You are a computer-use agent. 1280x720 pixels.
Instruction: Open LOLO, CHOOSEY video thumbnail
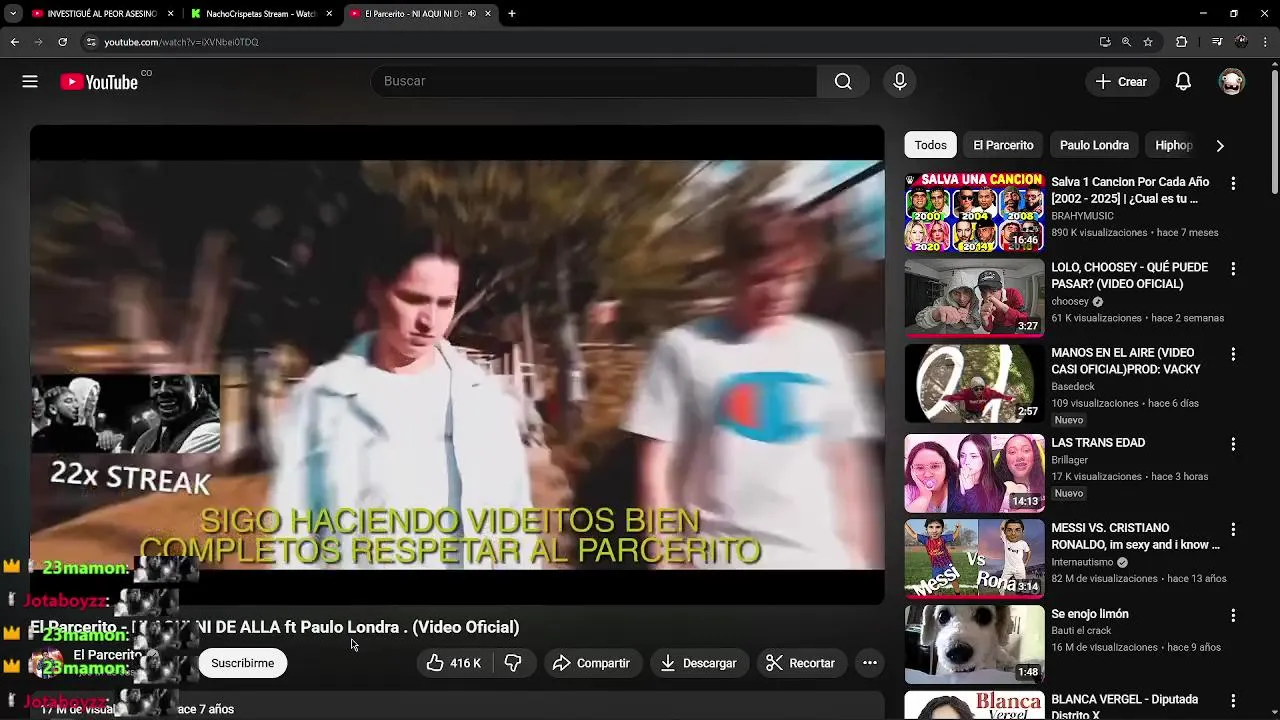coord(974,297)
